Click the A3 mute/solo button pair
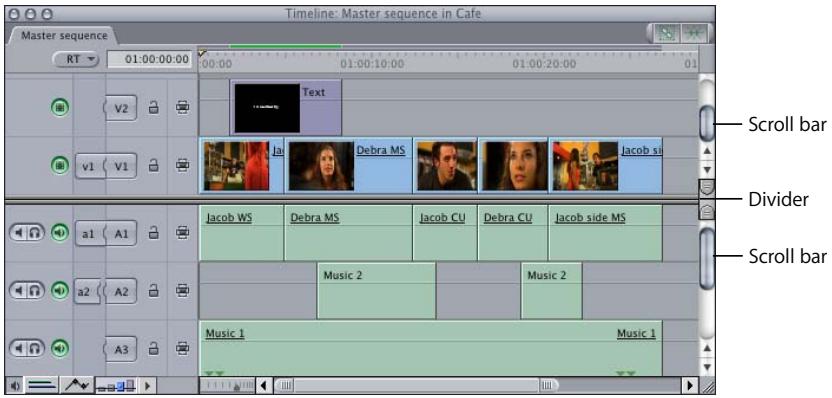This screenshot has height=398, width=832. pyautogui.click(x=27, y=349)
